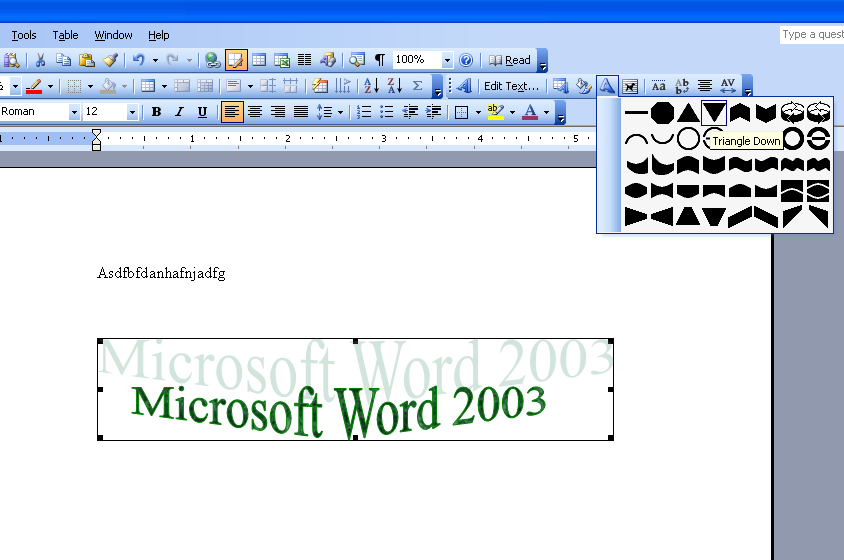The height and width of the screenshot is (560, 844).
Task: Open the font name dropdown arrow
Action: [x=74, y=112]
